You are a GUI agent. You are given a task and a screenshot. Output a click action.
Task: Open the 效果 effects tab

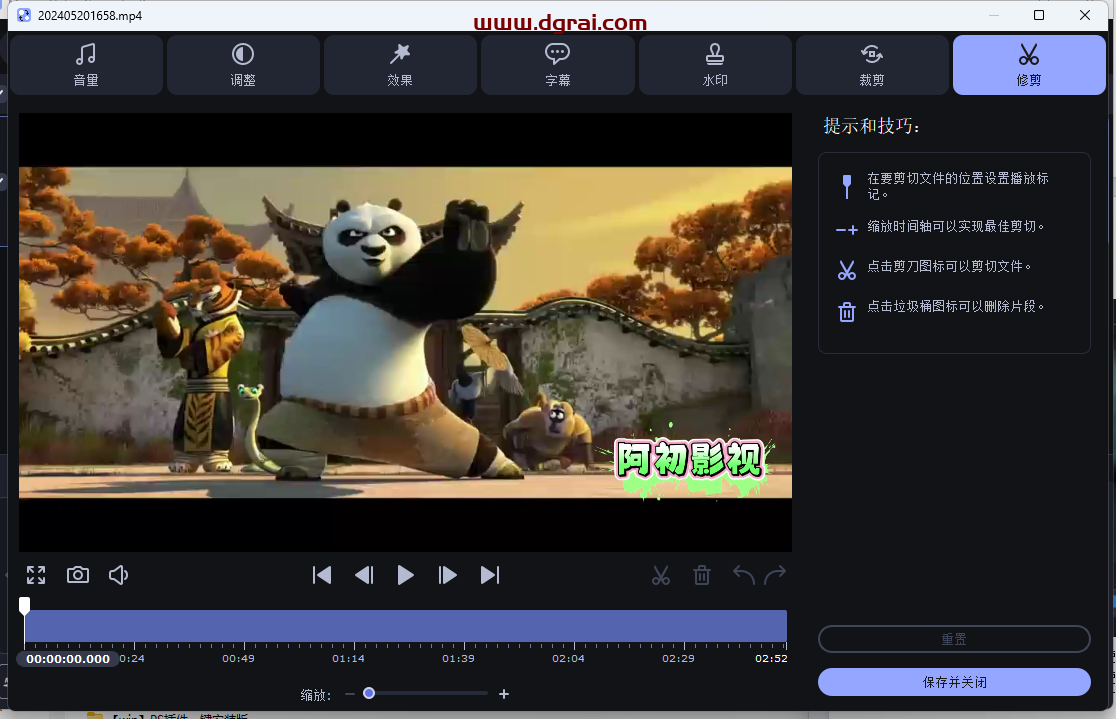400,65
